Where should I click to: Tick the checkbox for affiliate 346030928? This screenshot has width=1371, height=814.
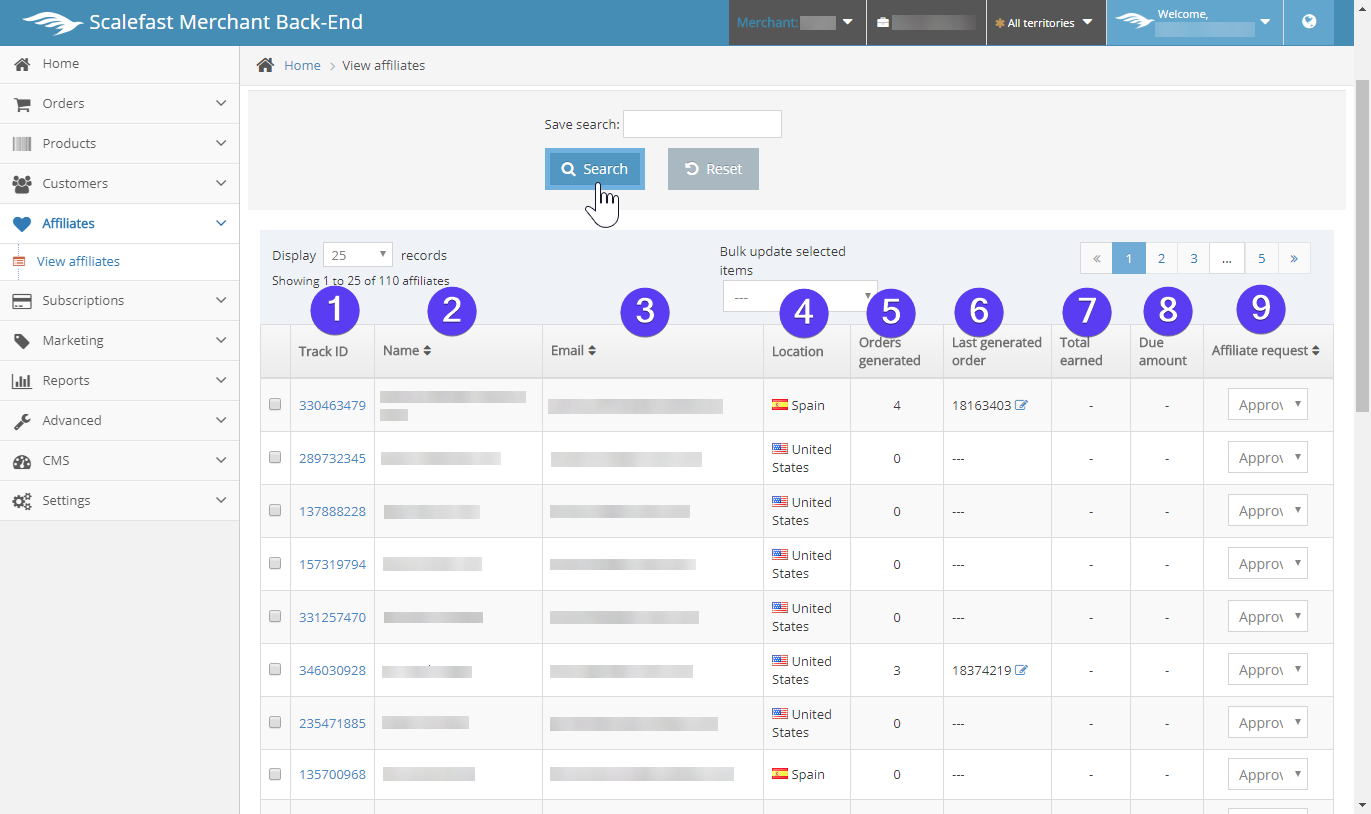click(275, 670)
